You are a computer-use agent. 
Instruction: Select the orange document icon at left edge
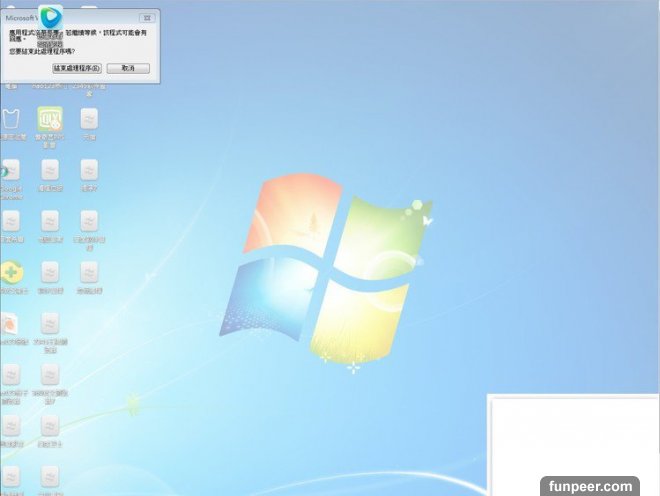[8, 323]
